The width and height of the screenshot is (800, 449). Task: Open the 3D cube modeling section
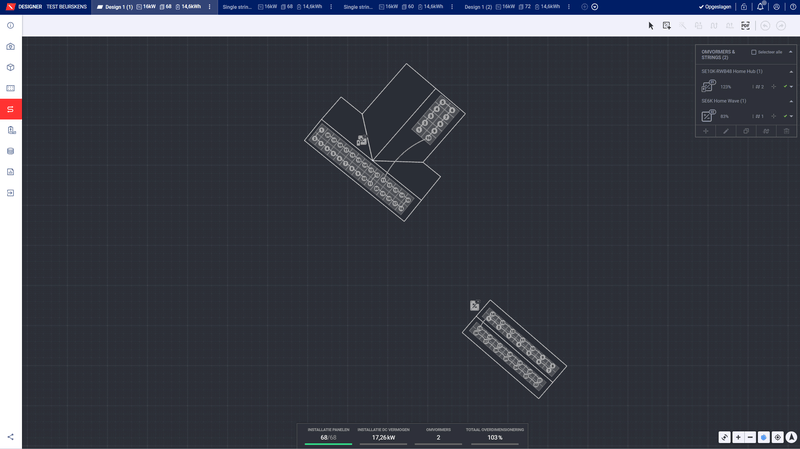(x=10, y=67)
